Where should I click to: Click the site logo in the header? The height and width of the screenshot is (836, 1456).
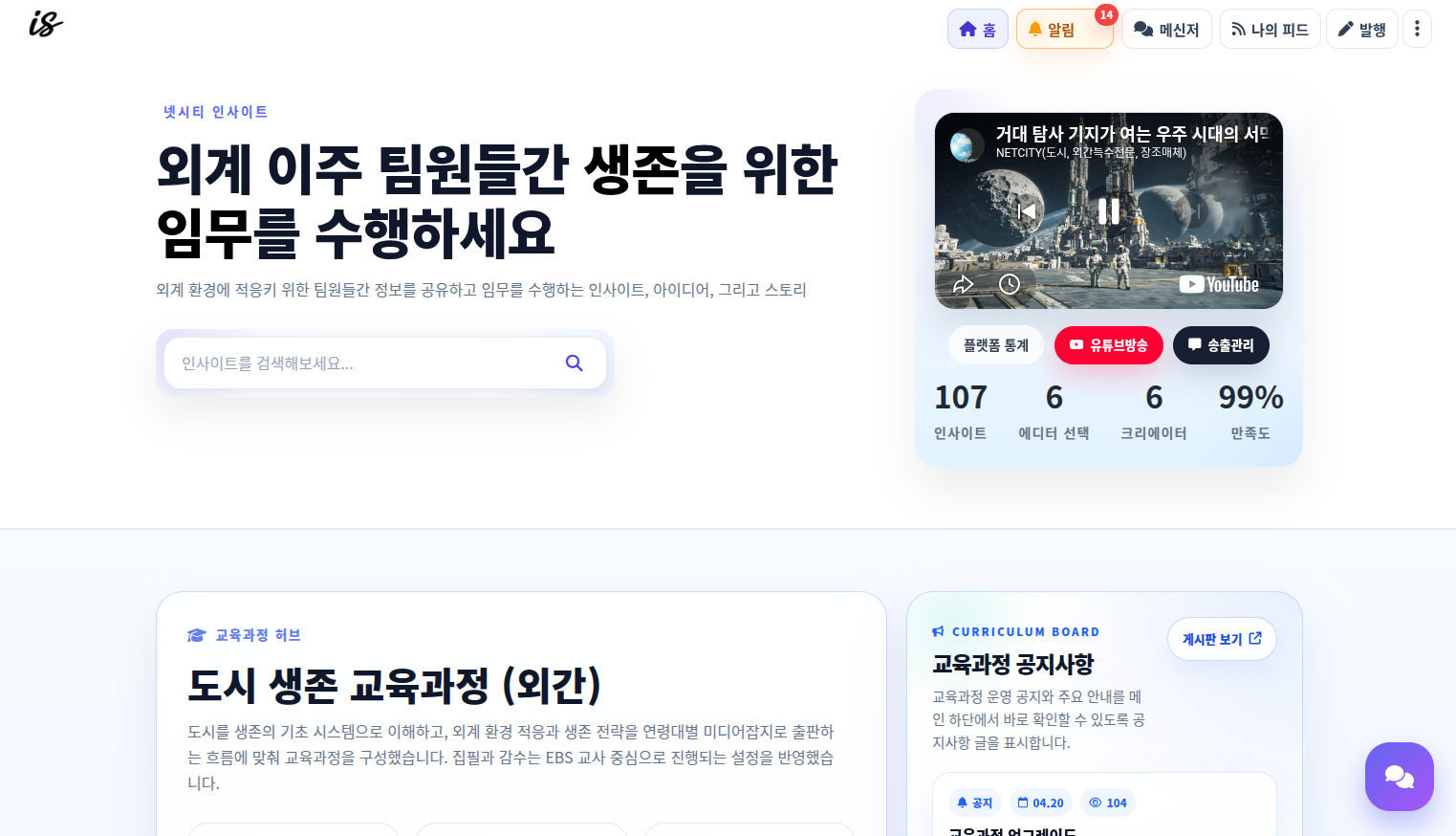46,24
